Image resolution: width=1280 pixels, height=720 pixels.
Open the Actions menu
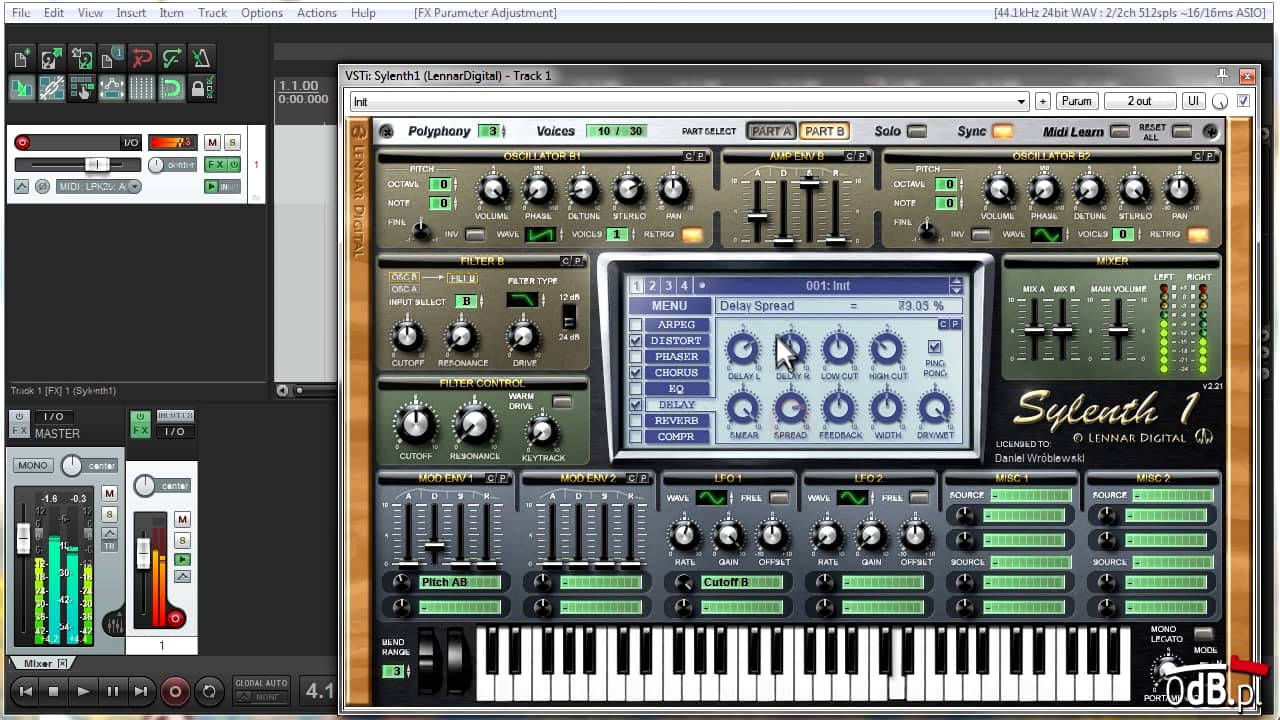[x=317, y=13]
